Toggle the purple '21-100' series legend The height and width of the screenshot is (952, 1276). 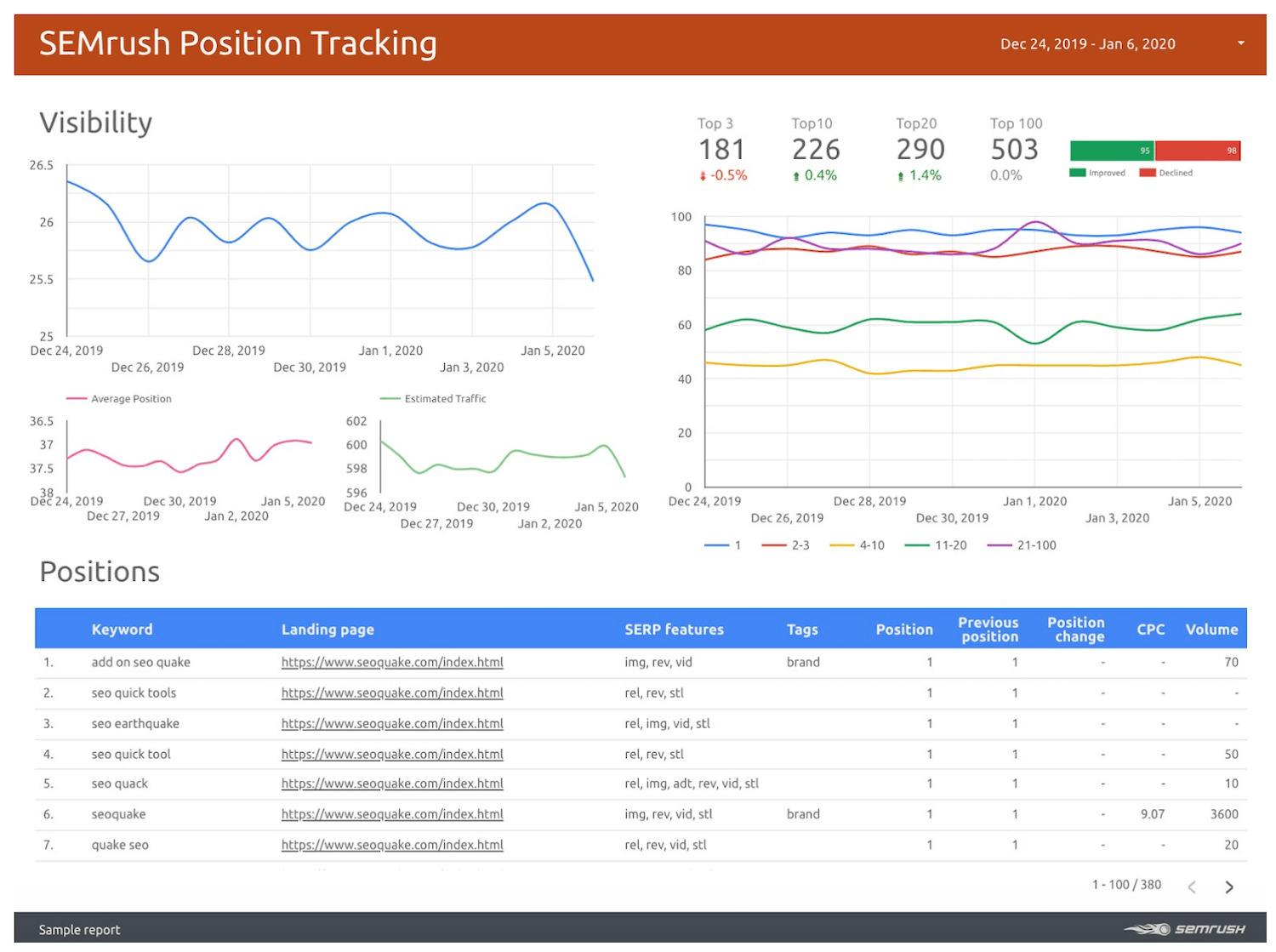pyautogui.click(x=1022, y=545)
